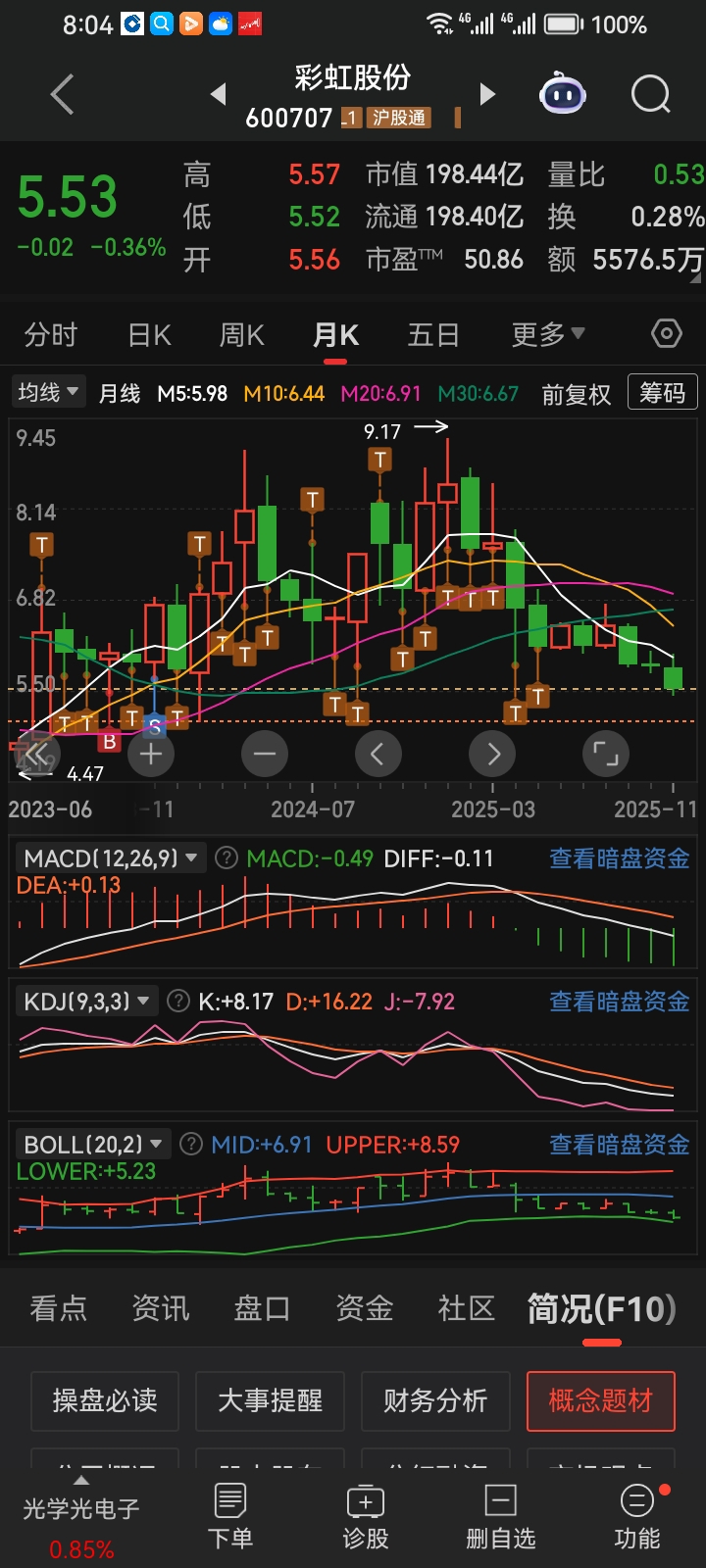
Task: Open chart settings hexagon icon
Action: tap(667, 334)
